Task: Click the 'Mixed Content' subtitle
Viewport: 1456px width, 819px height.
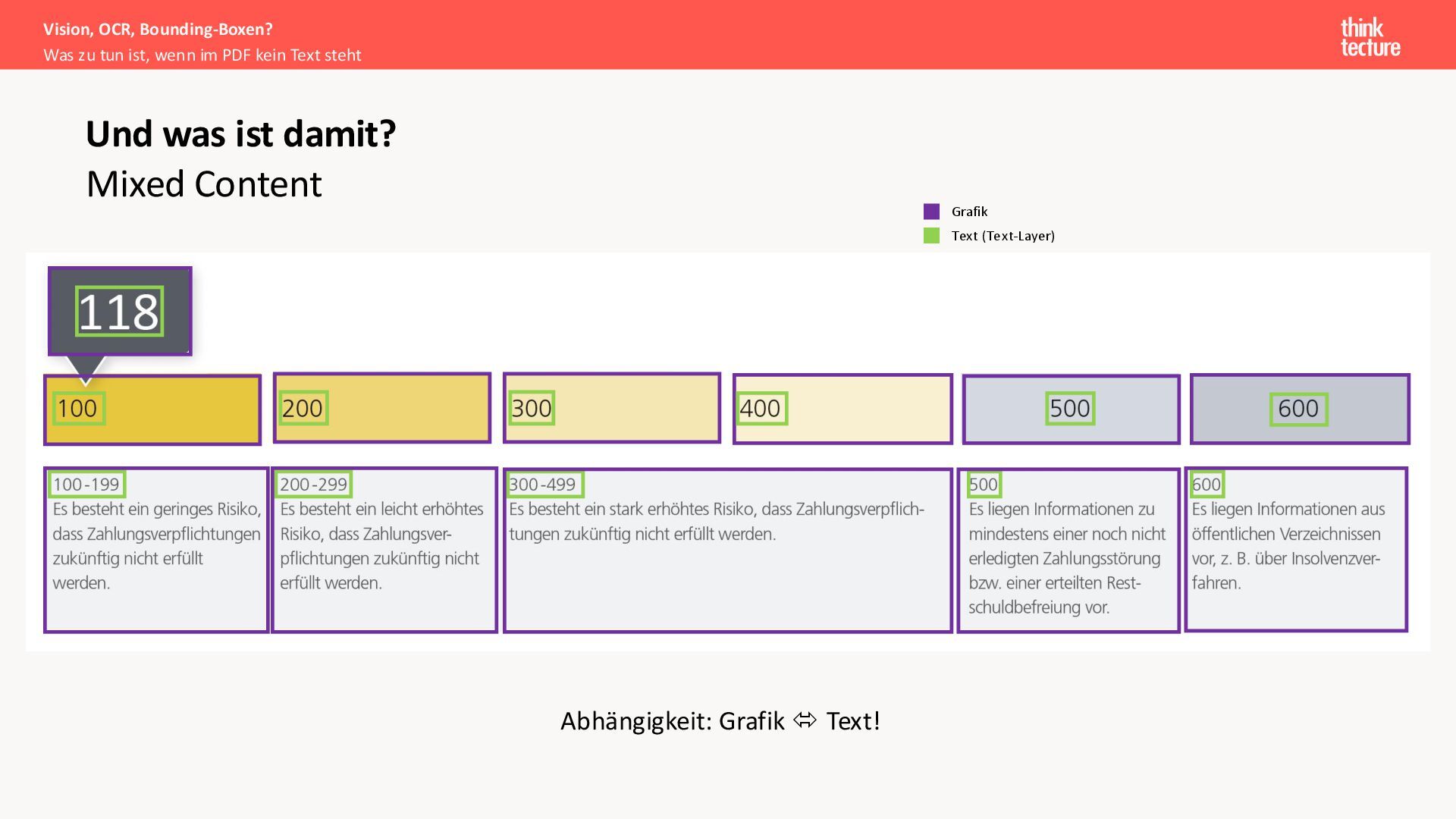Action: tap(204, 184)
